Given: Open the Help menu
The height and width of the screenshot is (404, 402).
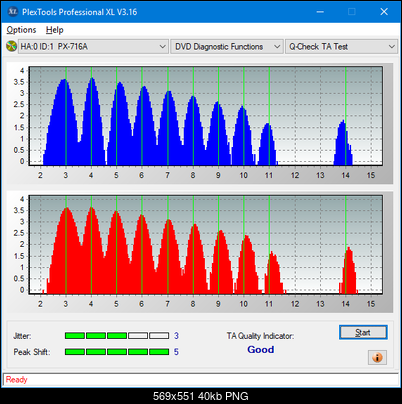Looking at the screenshot, I should tap(54, 30).
